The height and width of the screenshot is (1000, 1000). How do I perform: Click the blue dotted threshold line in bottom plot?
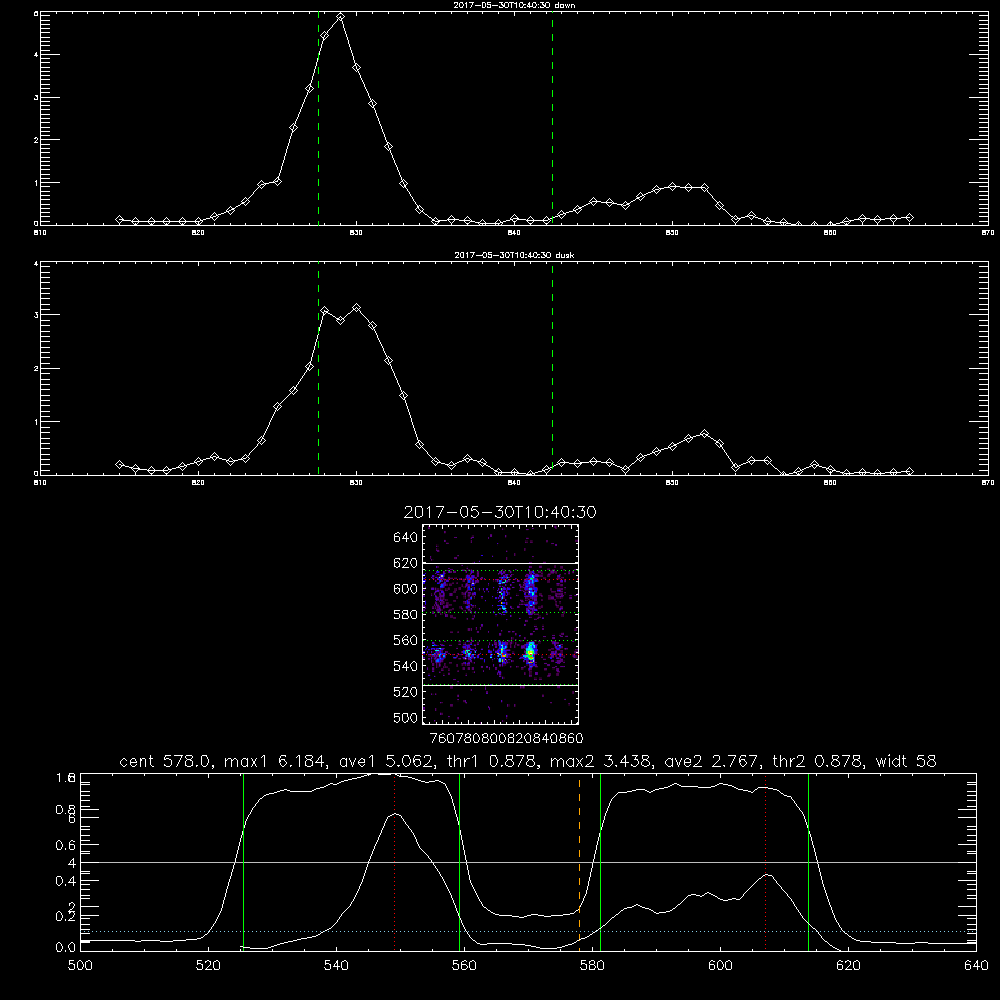(528, 932)
